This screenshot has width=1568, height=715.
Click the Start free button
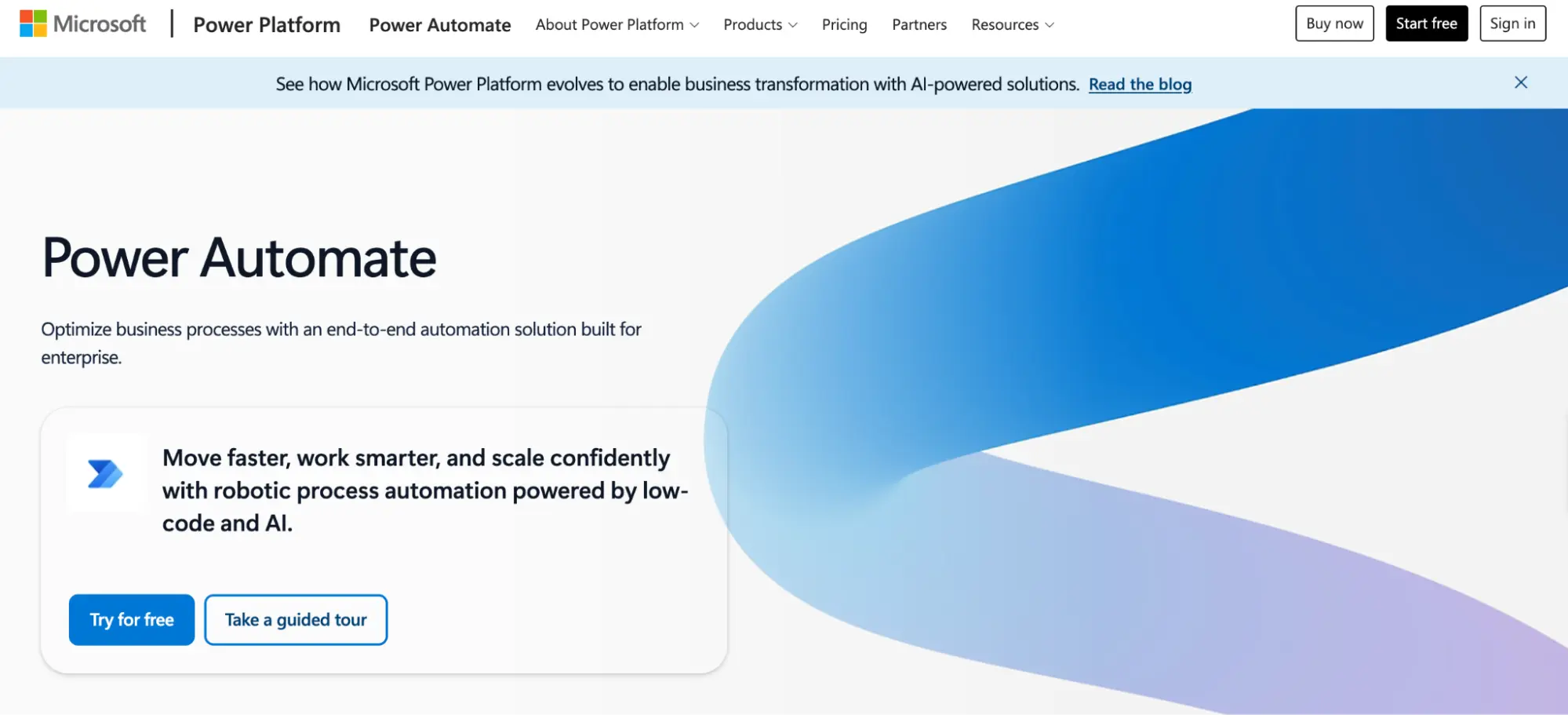pyautogui.click(x=1426, y=24)
